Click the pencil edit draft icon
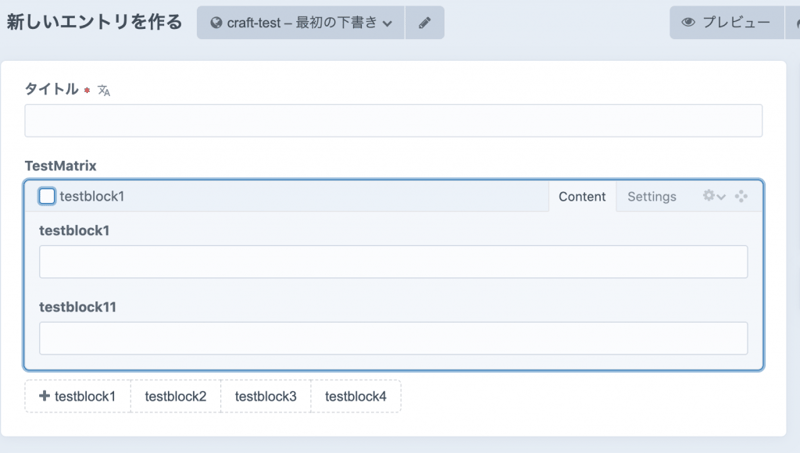Screen dimensions: 800x453 424,23
